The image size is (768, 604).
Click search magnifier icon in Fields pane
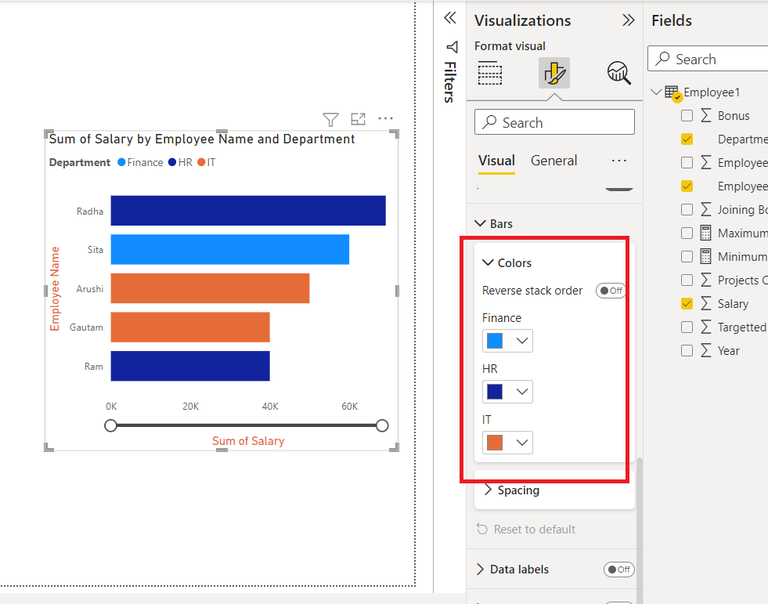point(663,59)
